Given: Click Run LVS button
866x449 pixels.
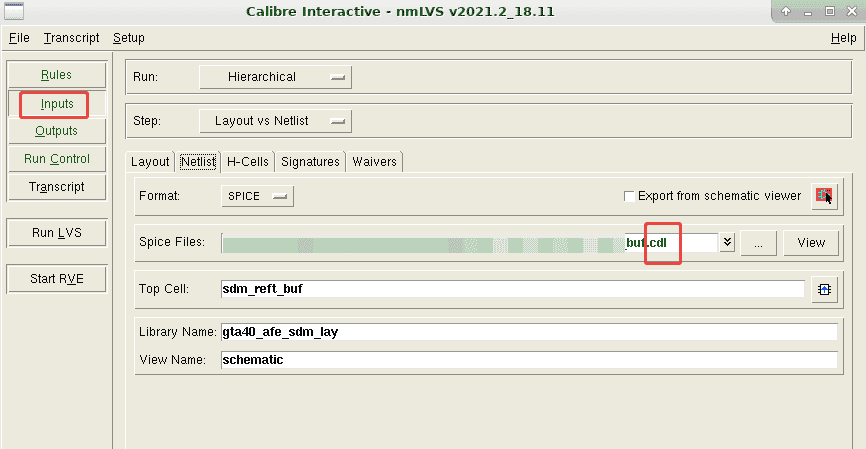Looking at the screenshot, I should tap(56, 233).
